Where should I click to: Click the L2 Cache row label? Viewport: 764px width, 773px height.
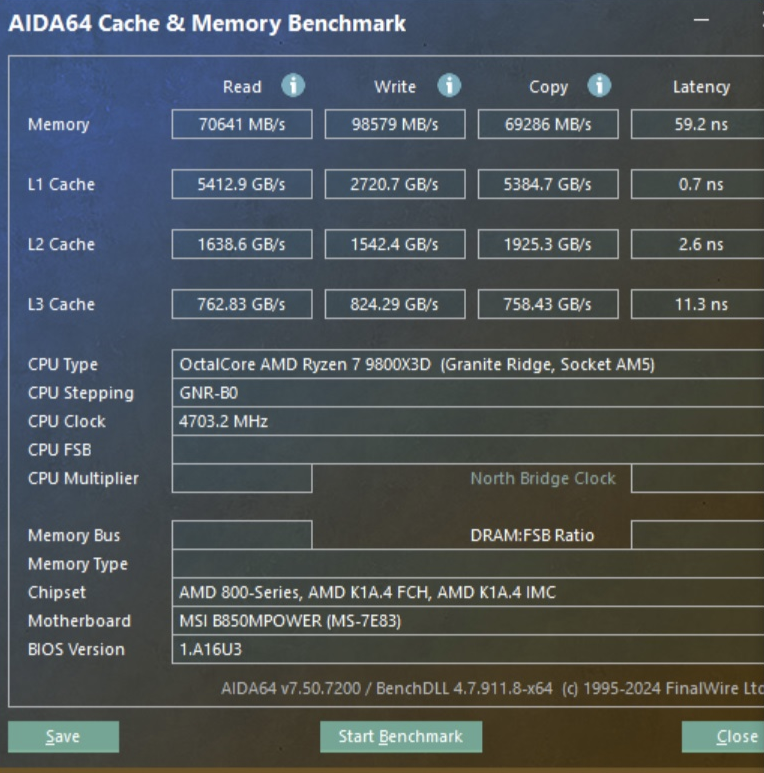tap(61, 244)
